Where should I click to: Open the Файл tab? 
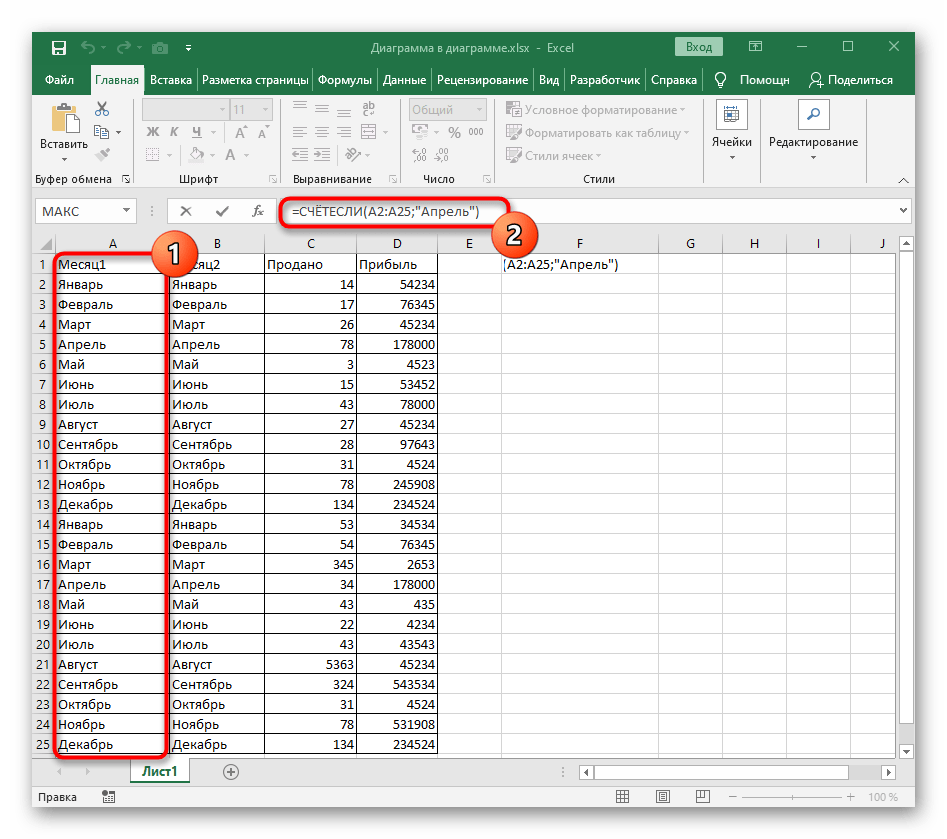(59, 80)
